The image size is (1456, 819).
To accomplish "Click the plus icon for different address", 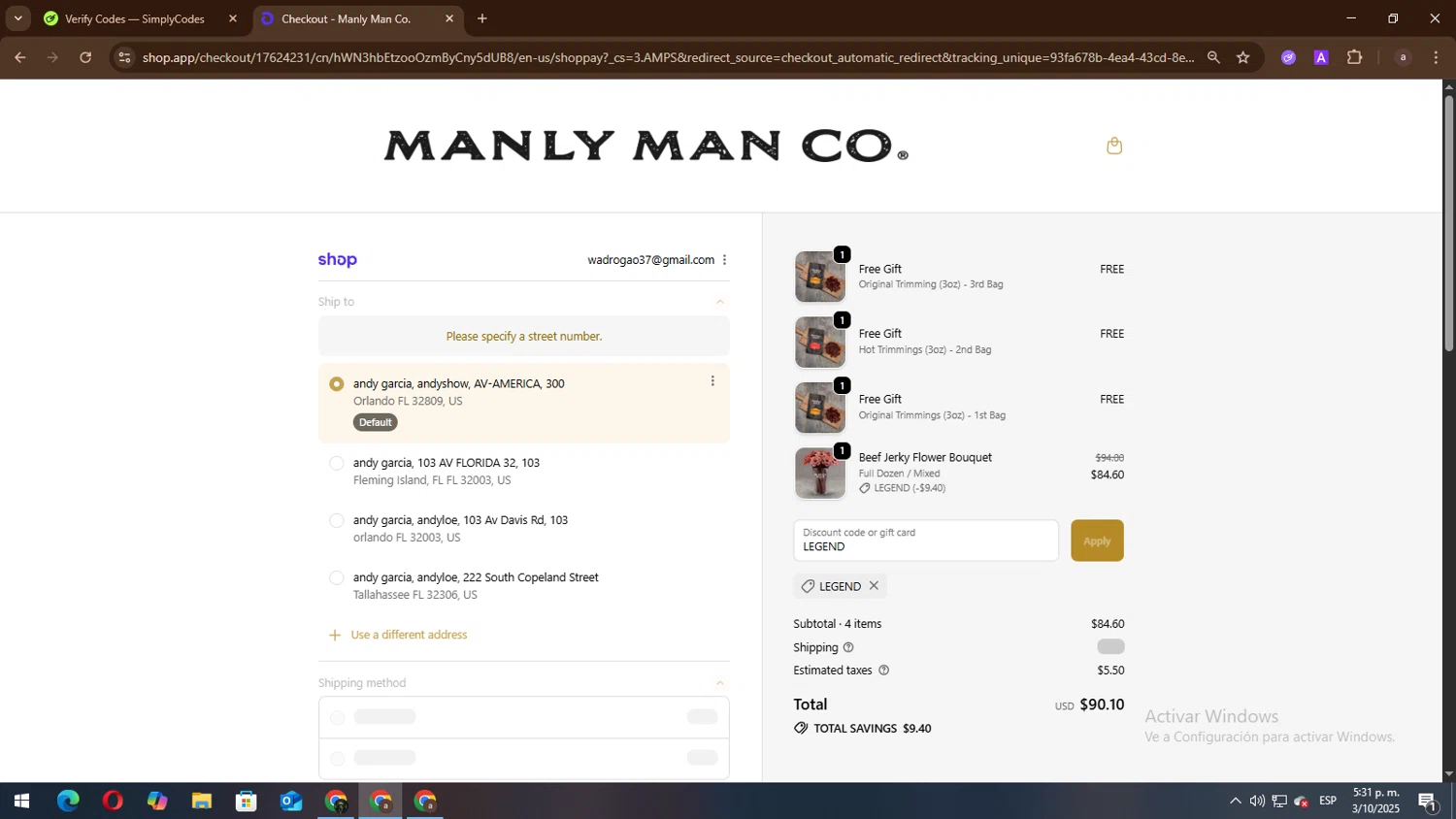I will click(x=335, y=636).
